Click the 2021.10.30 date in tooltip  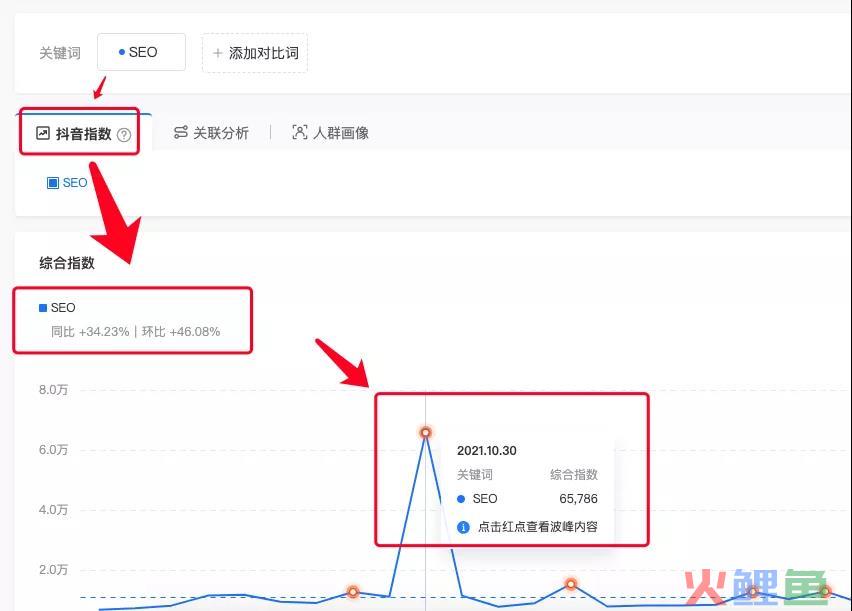[487, 451]
